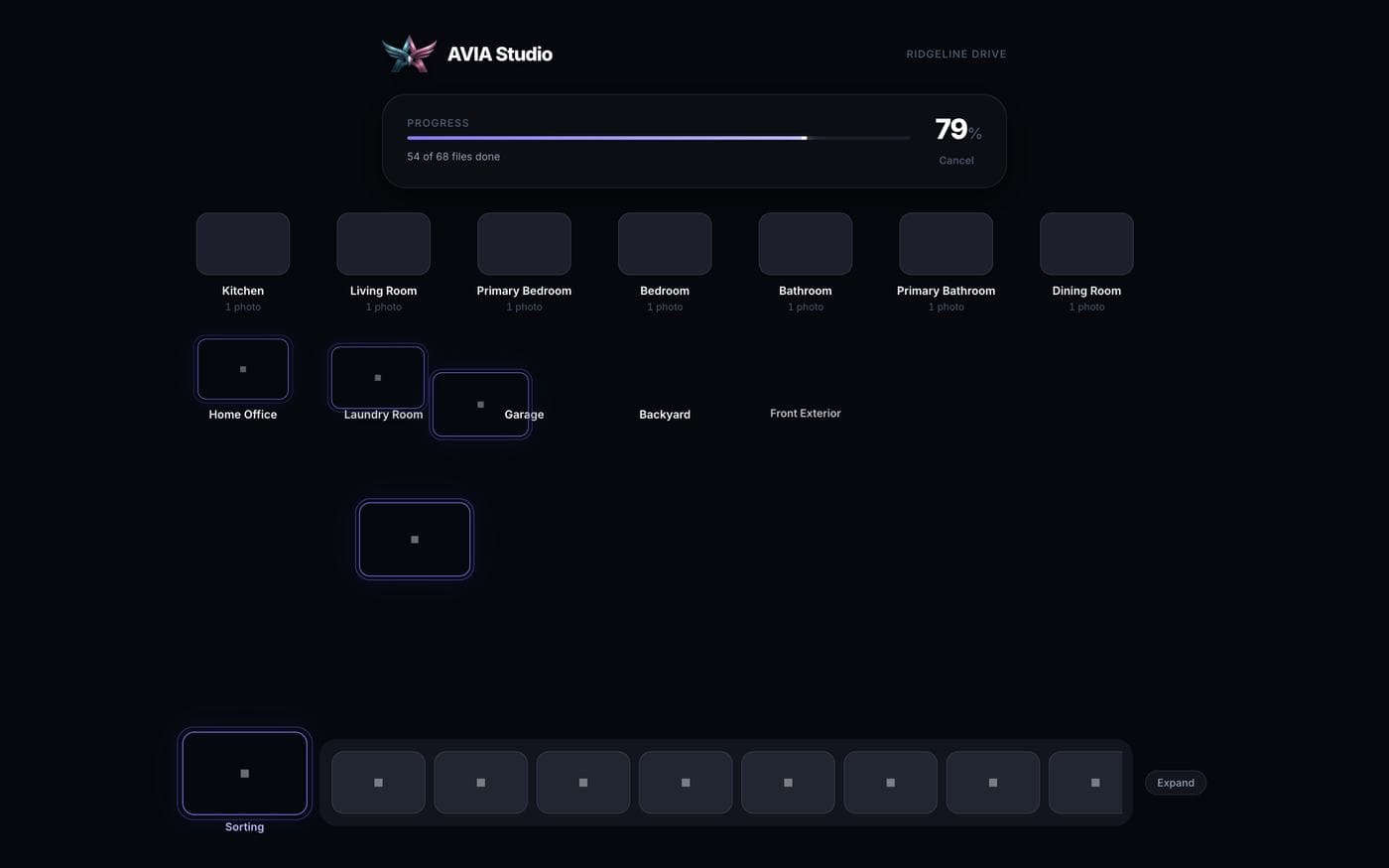Viewport: 1389px width, 868px height.
Task: Click the upload progress bar
Action: pos(658,138)
